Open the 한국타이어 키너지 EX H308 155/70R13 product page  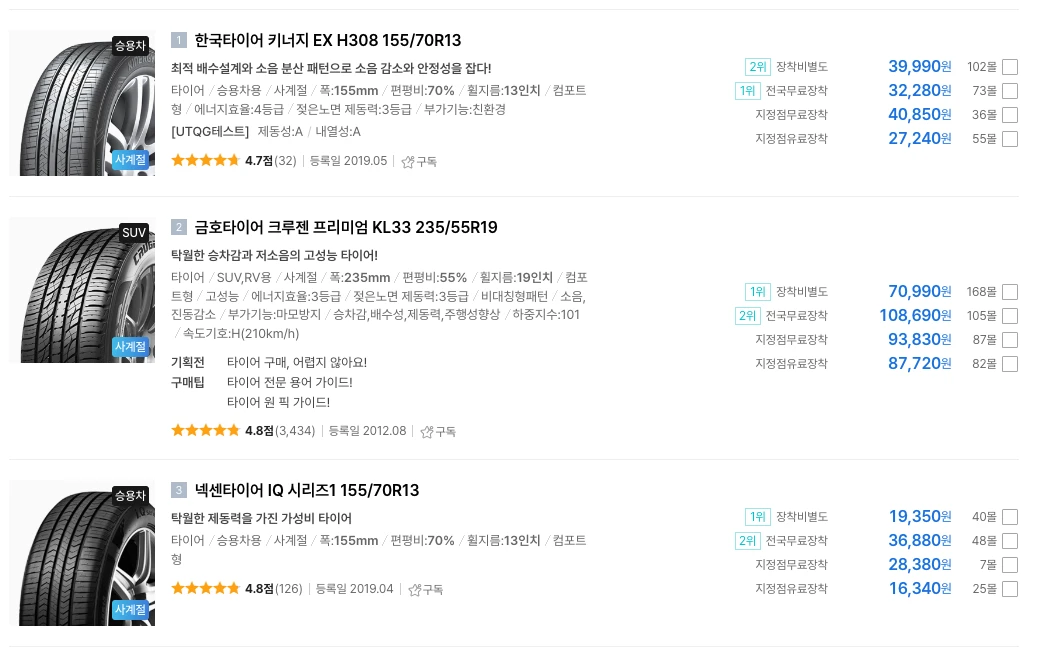(327, 40)
